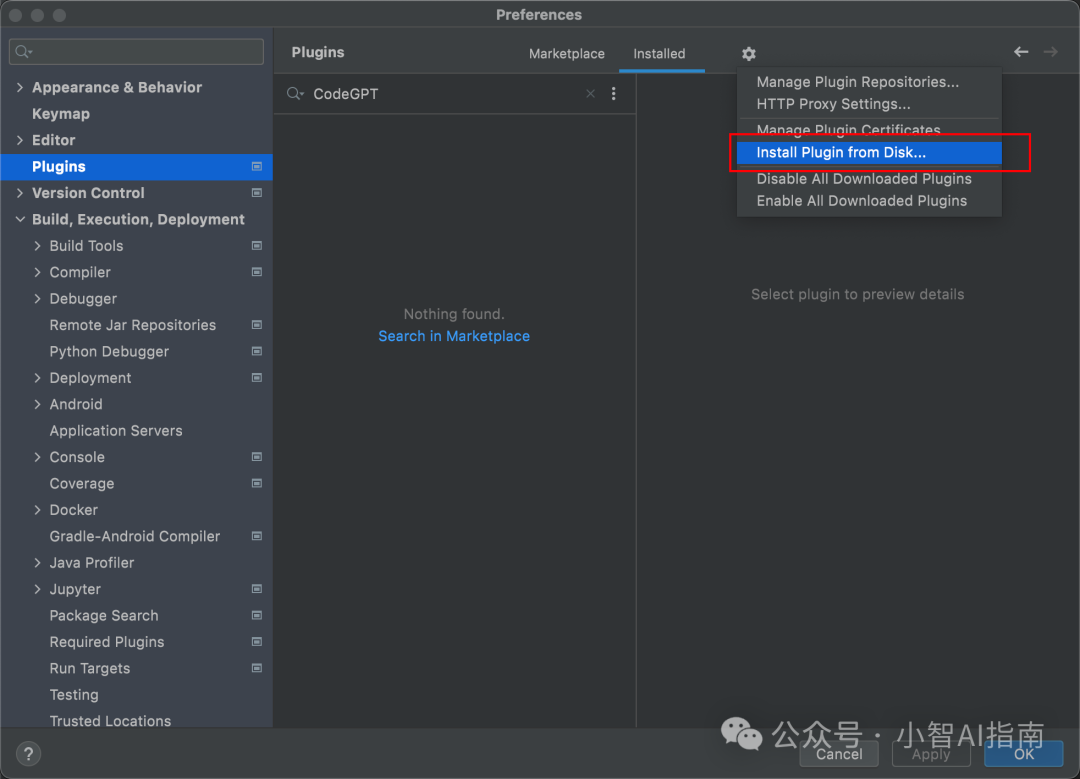Click the gear icon in Plugins header
The image size is (1080, 779).
coord(749,54)
